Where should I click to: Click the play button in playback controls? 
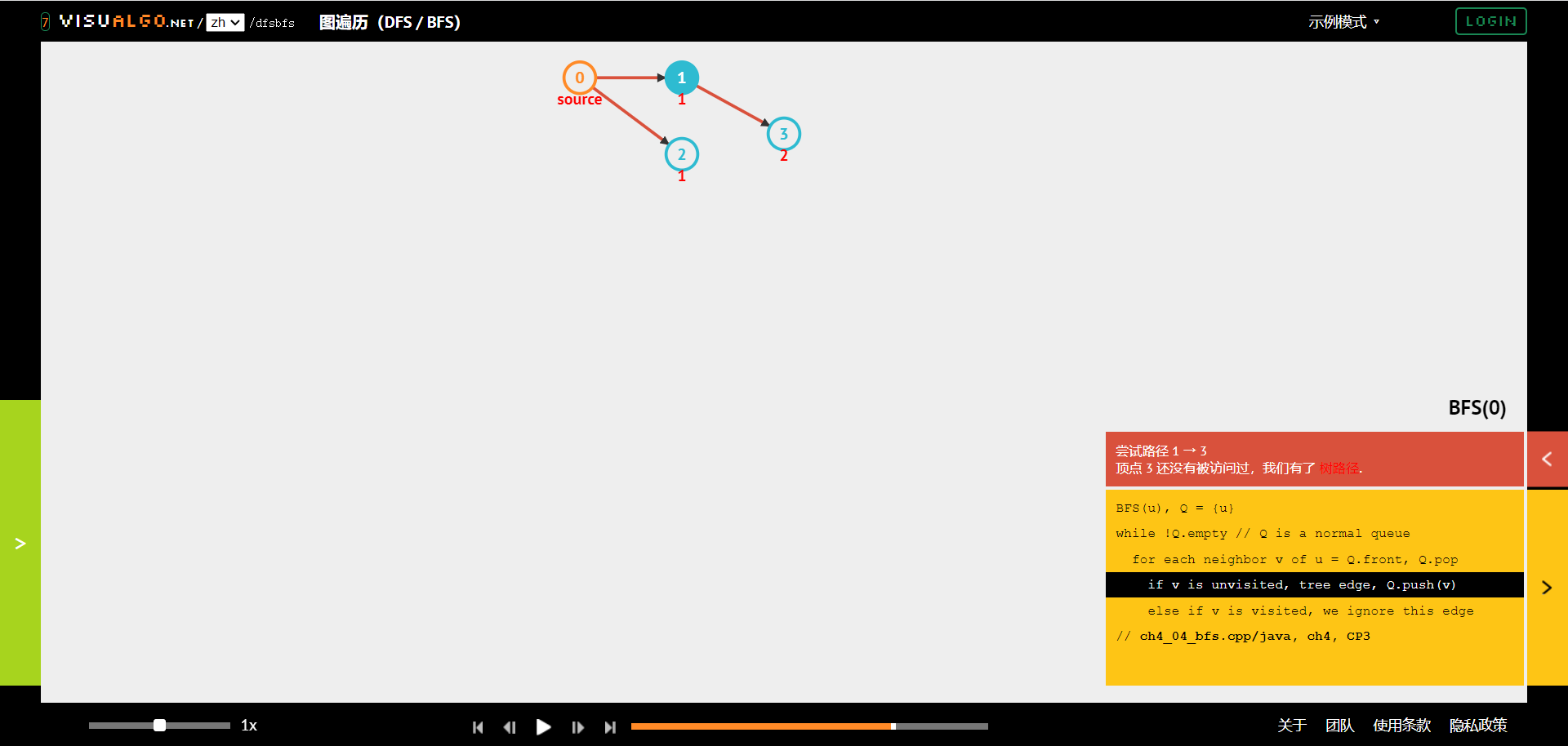(x=543, y=726)
